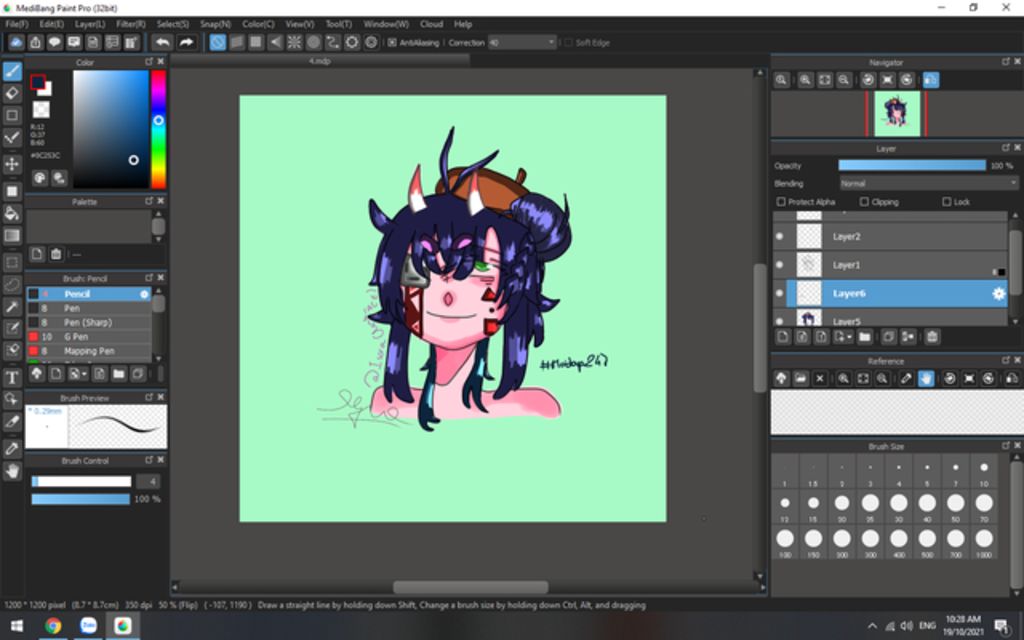The image size is (1024, 640).
Task: Open Layer6 settings gear
Action: click(x=998, y=294)
